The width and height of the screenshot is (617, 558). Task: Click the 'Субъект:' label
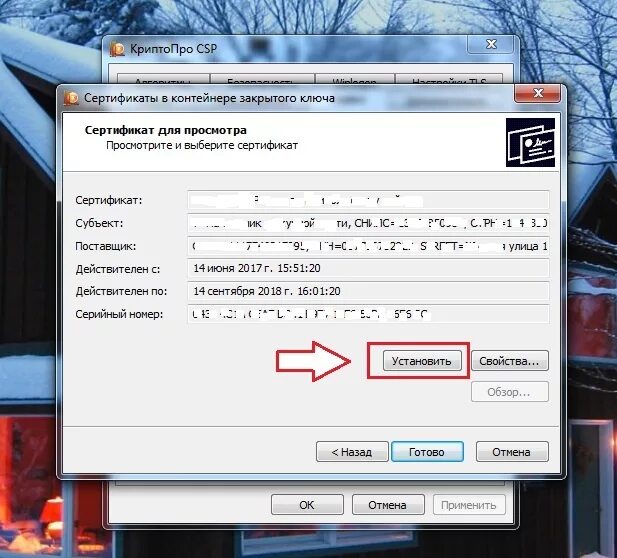coord(99,224)
